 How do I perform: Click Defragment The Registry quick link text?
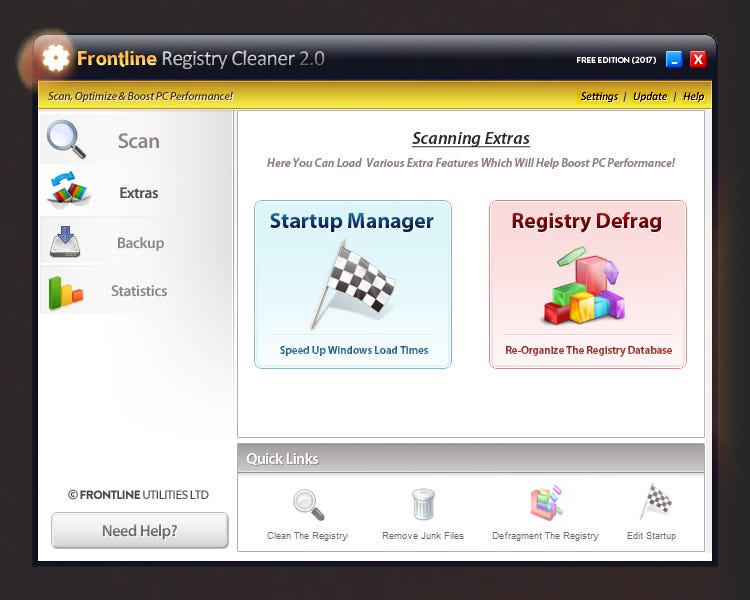(545, 536)
